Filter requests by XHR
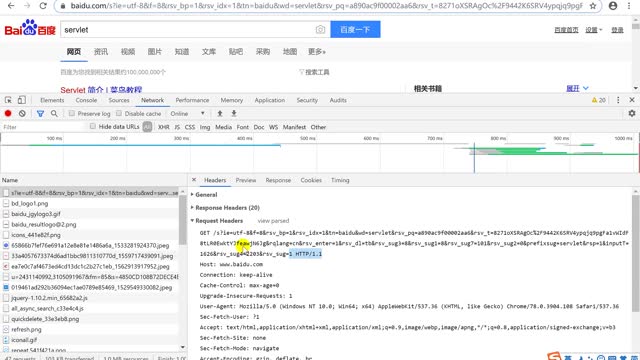Image resolution: width=640 pixels, height=360 pixels. point(164,127)
